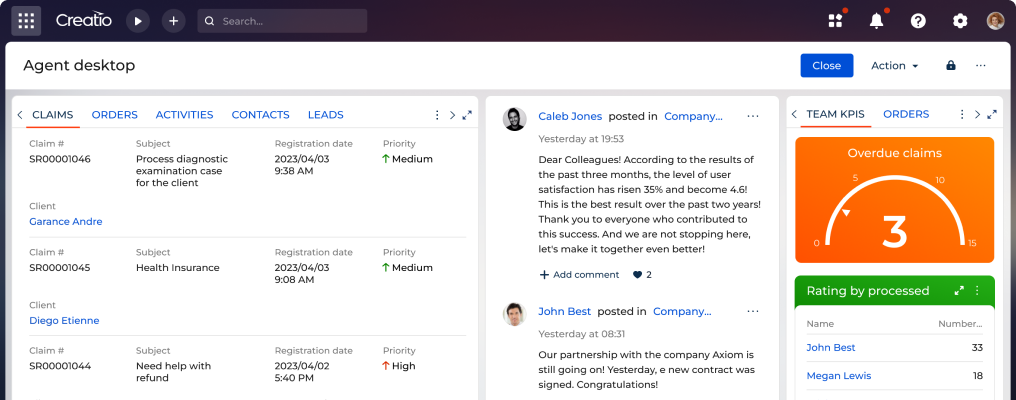
Task: Expand Rating by processed widget
Action: click(959, 291)
